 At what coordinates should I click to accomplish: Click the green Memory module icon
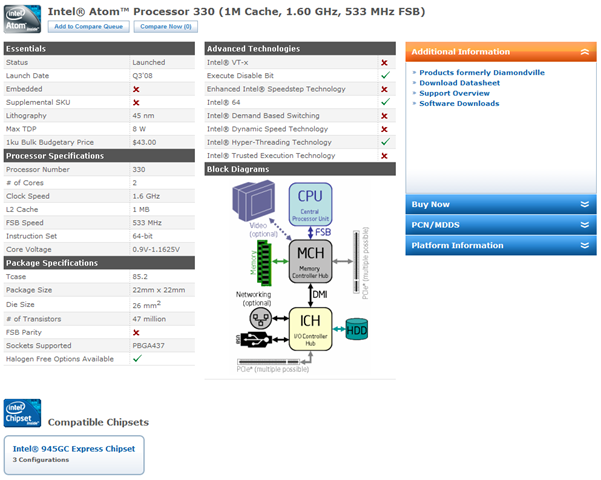point(264,263)
